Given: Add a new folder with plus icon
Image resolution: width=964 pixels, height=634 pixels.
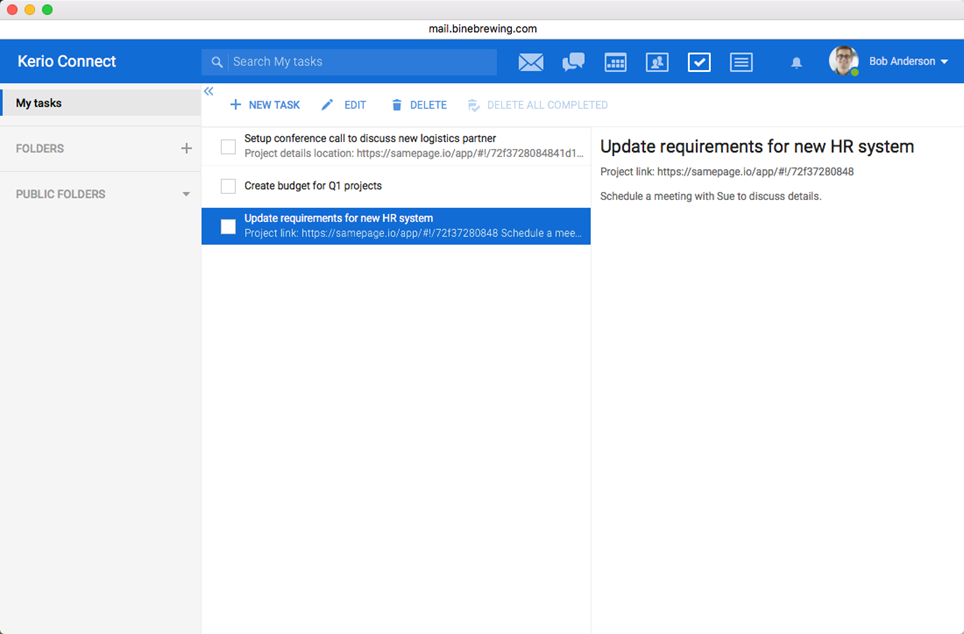Looking at the screenshot, I should (186, 148).
